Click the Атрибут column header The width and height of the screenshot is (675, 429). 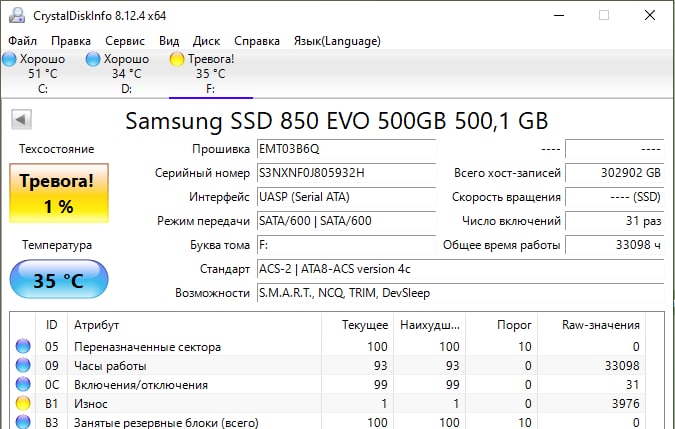click(194, 324)
